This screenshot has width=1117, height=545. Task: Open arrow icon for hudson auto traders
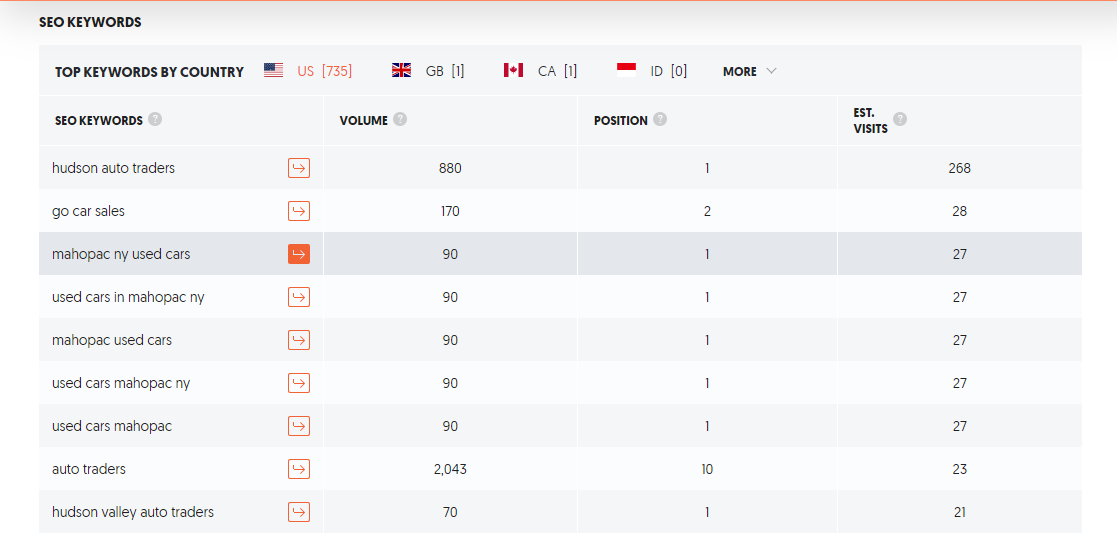click(299, 168)
